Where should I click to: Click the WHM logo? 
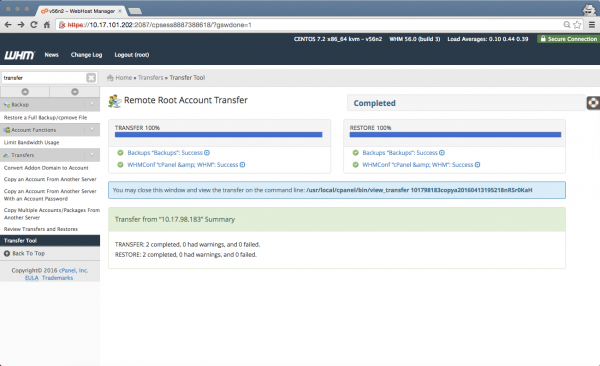19,55
